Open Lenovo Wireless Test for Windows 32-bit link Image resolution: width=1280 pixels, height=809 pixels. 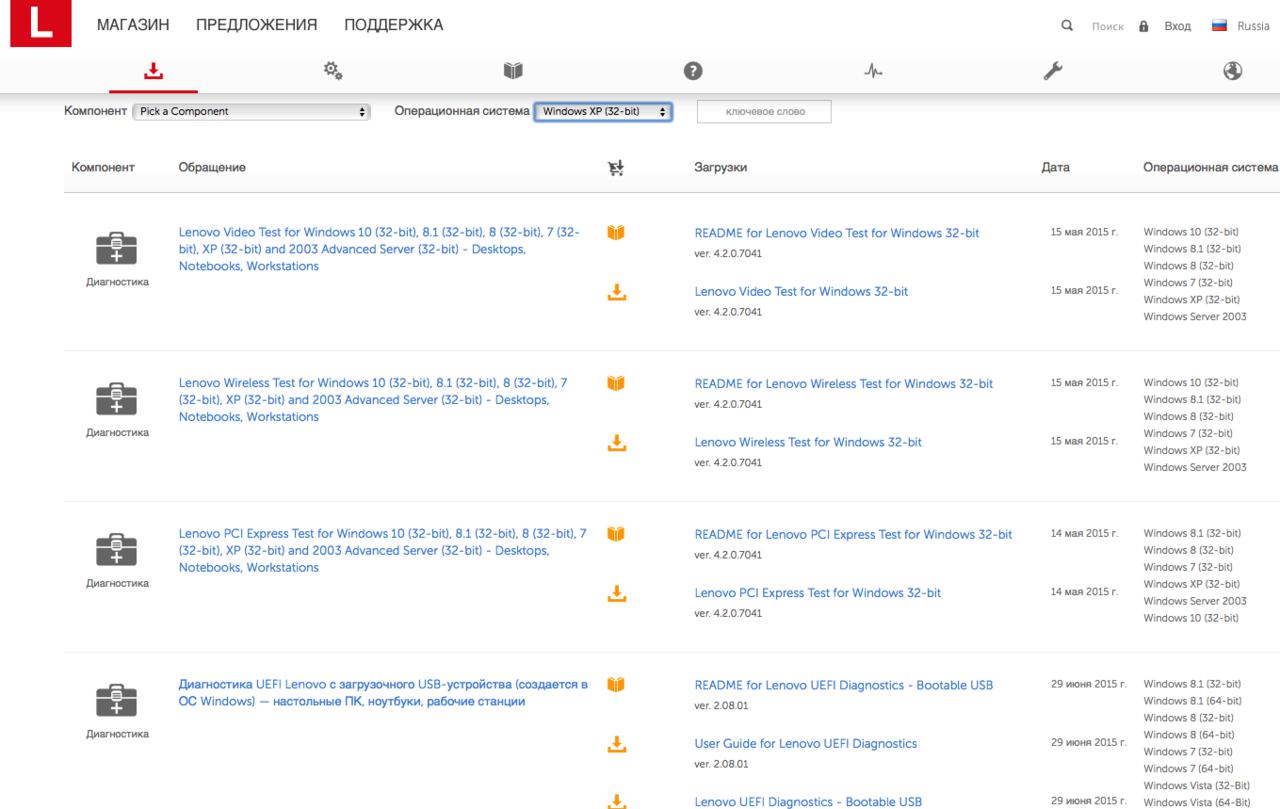(808, 442)
